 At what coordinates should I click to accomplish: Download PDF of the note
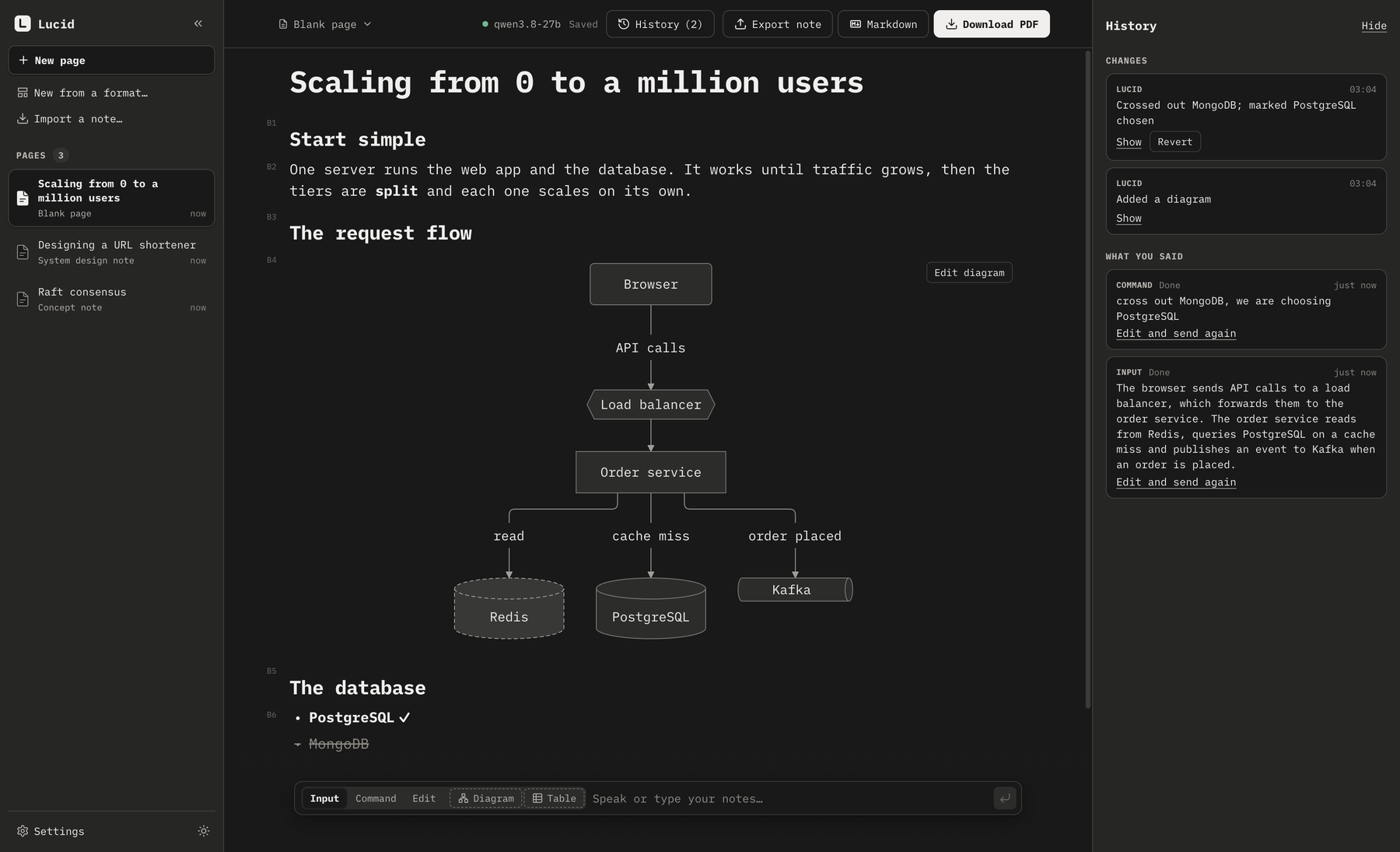coord(992,24)
